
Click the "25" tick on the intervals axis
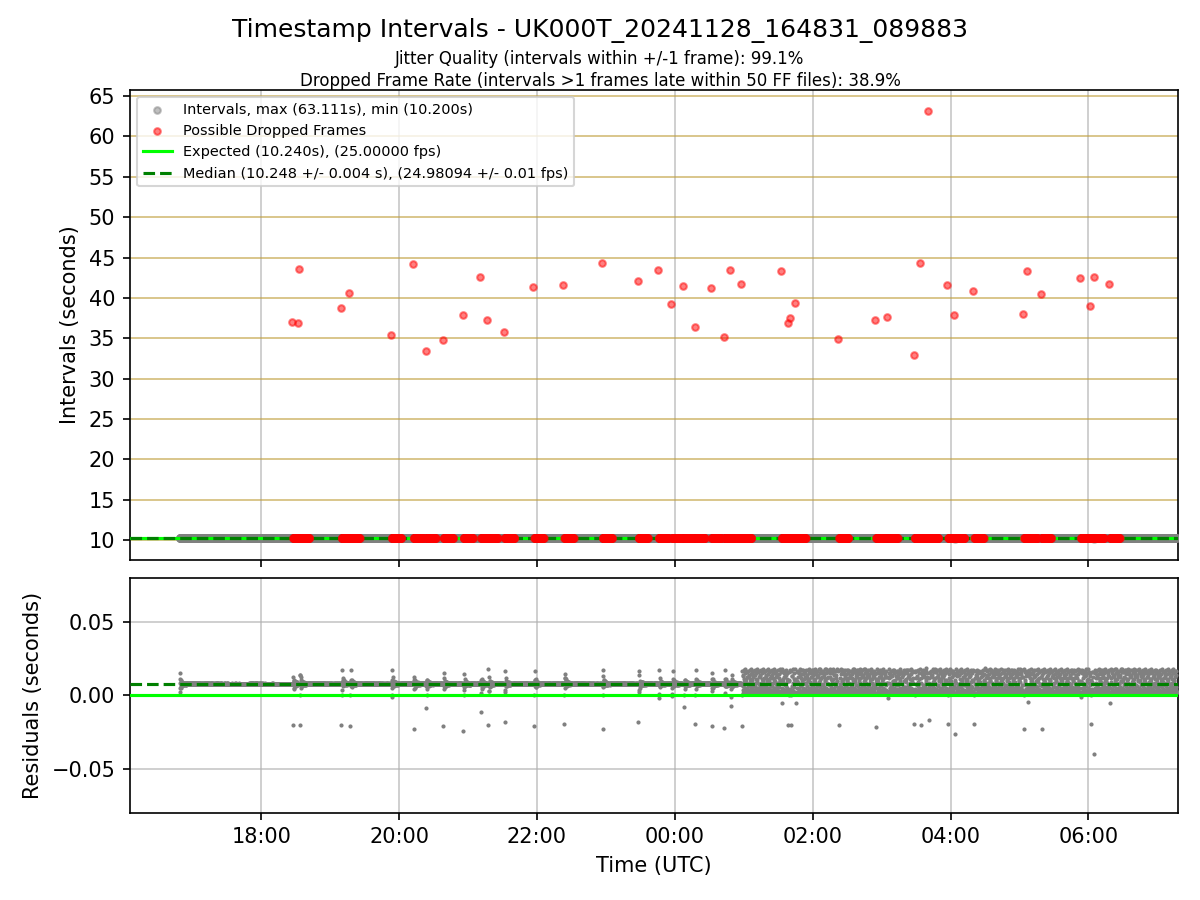[x=103, y=419]
